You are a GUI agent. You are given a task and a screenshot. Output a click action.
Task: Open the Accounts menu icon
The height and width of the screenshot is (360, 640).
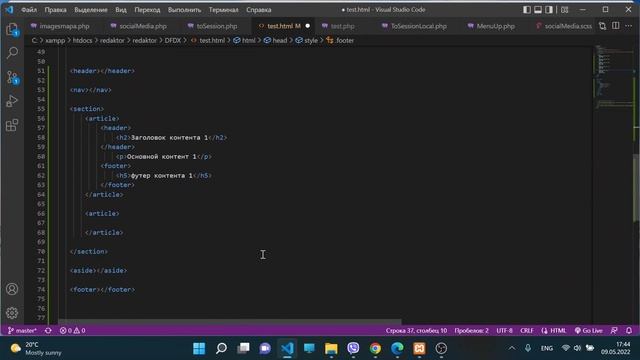[x=12, y=289]
